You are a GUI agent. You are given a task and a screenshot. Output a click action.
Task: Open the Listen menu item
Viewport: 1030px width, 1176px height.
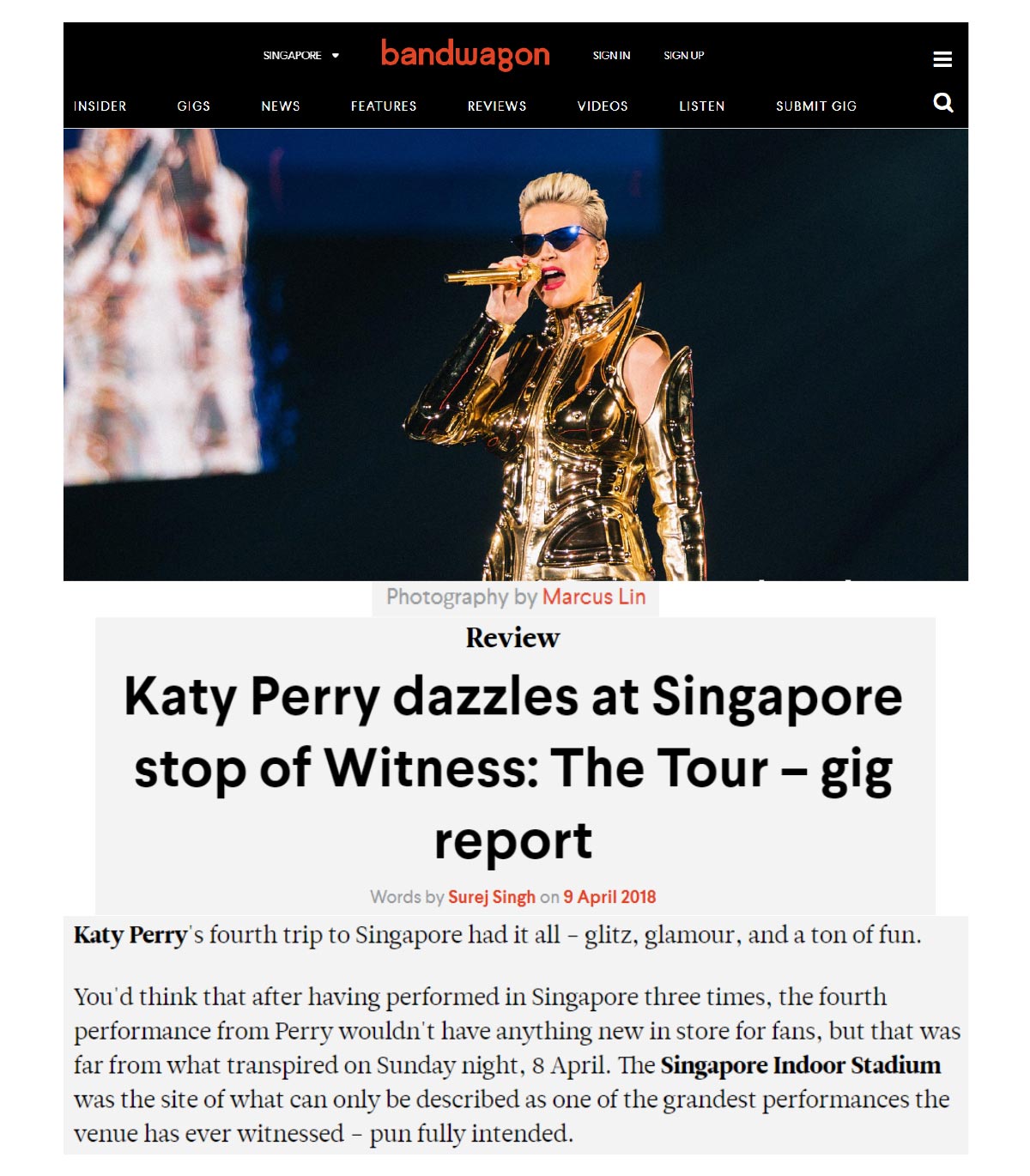point(702,106)
